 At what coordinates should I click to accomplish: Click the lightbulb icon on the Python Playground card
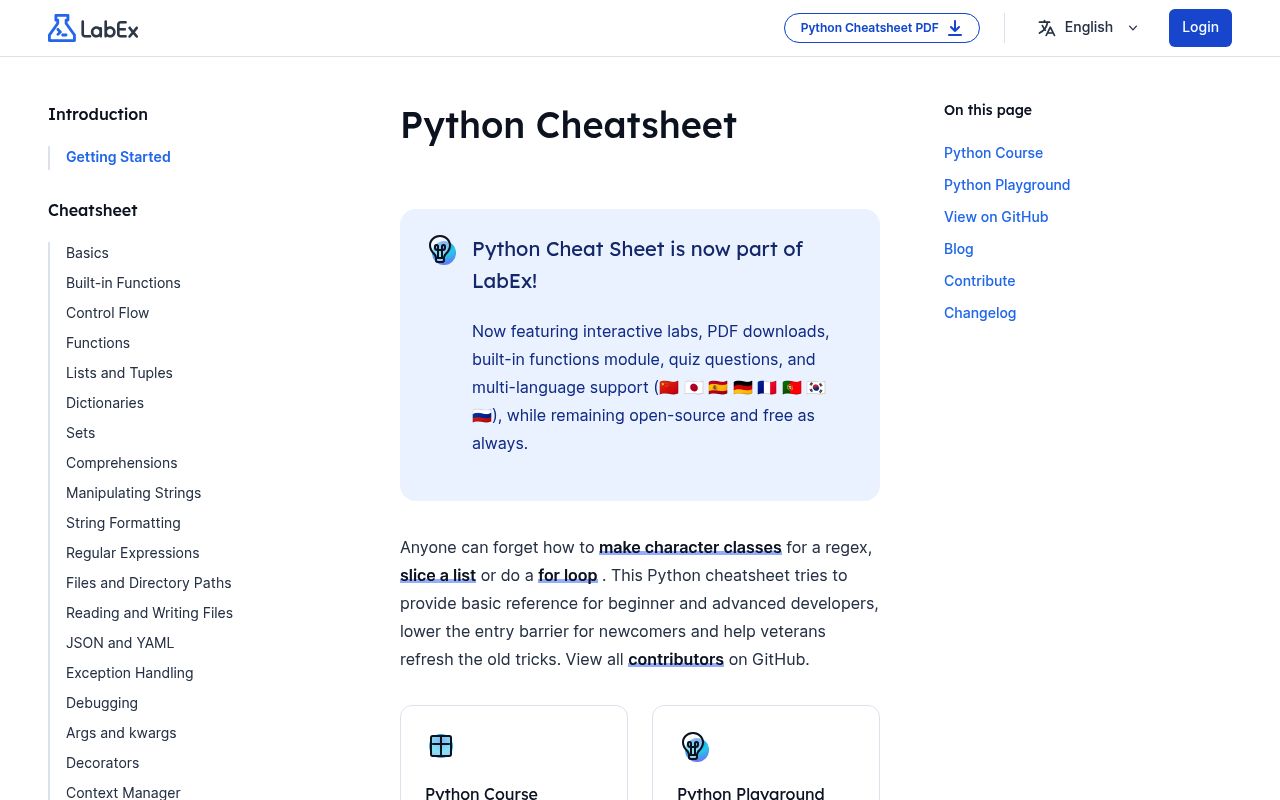pos(693,747)
